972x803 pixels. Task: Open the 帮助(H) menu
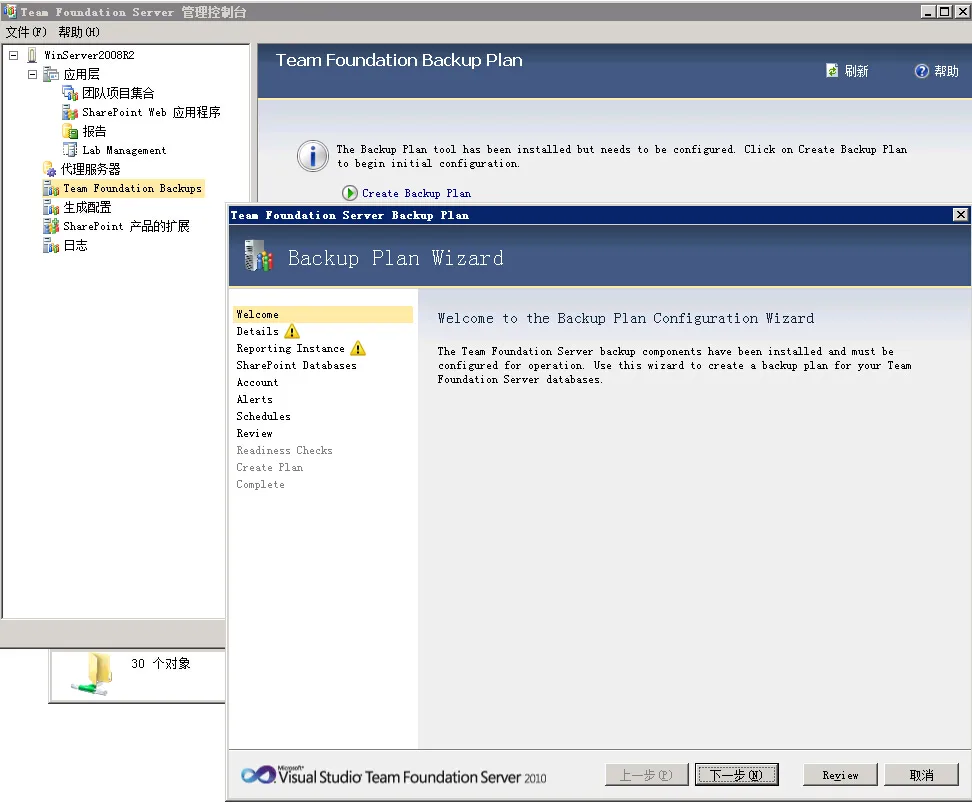click(79, 32)
